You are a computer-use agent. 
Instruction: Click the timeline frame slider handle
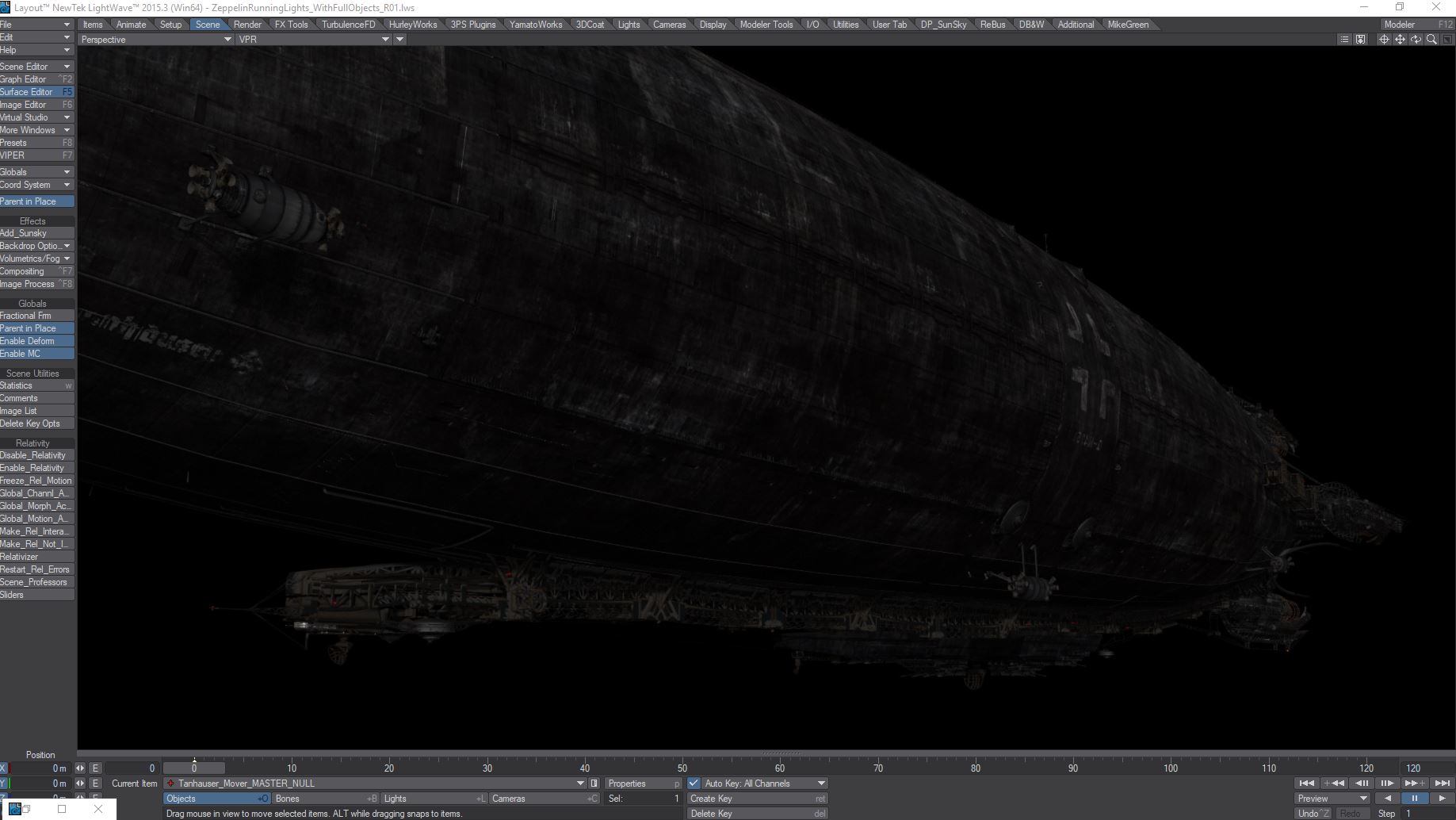pyautogui.click(x=194, y=768)
